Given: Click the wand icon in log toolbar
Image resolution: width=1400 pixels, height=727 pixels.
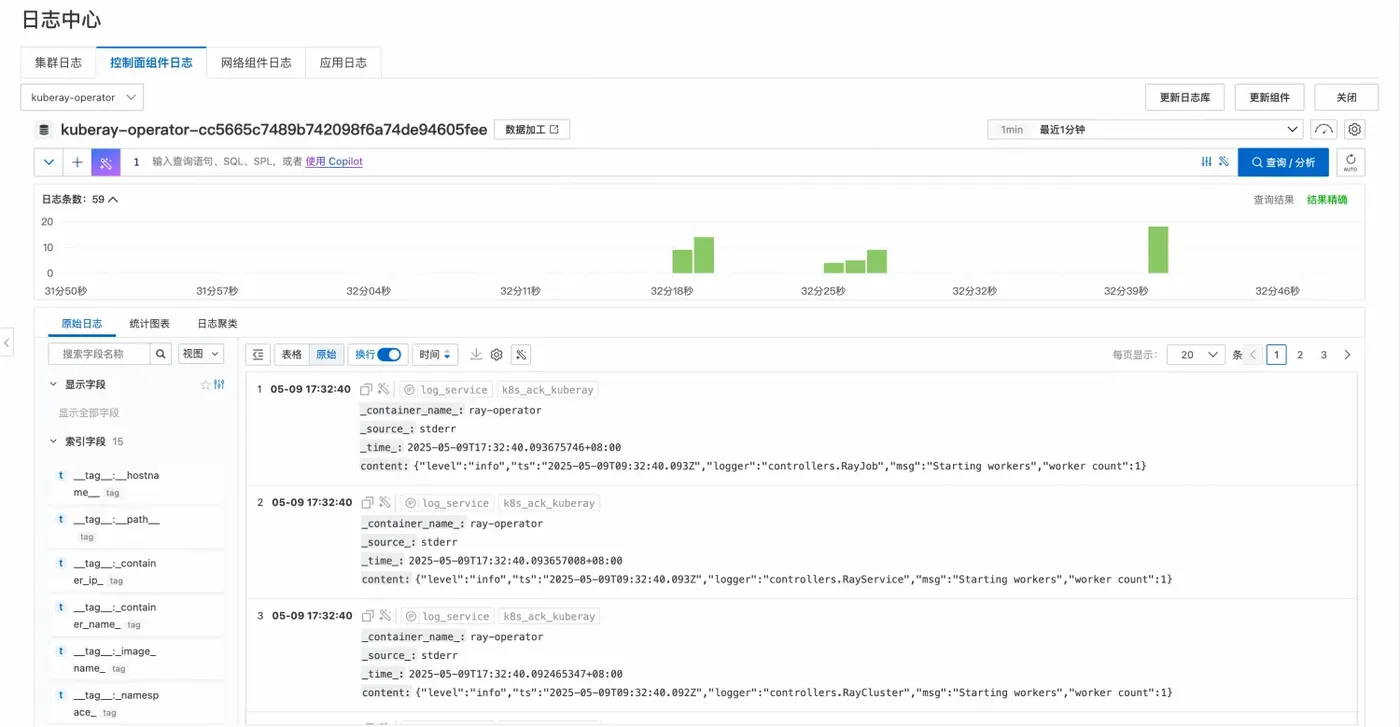Looking at the screenshot, I should coord(520,354).
